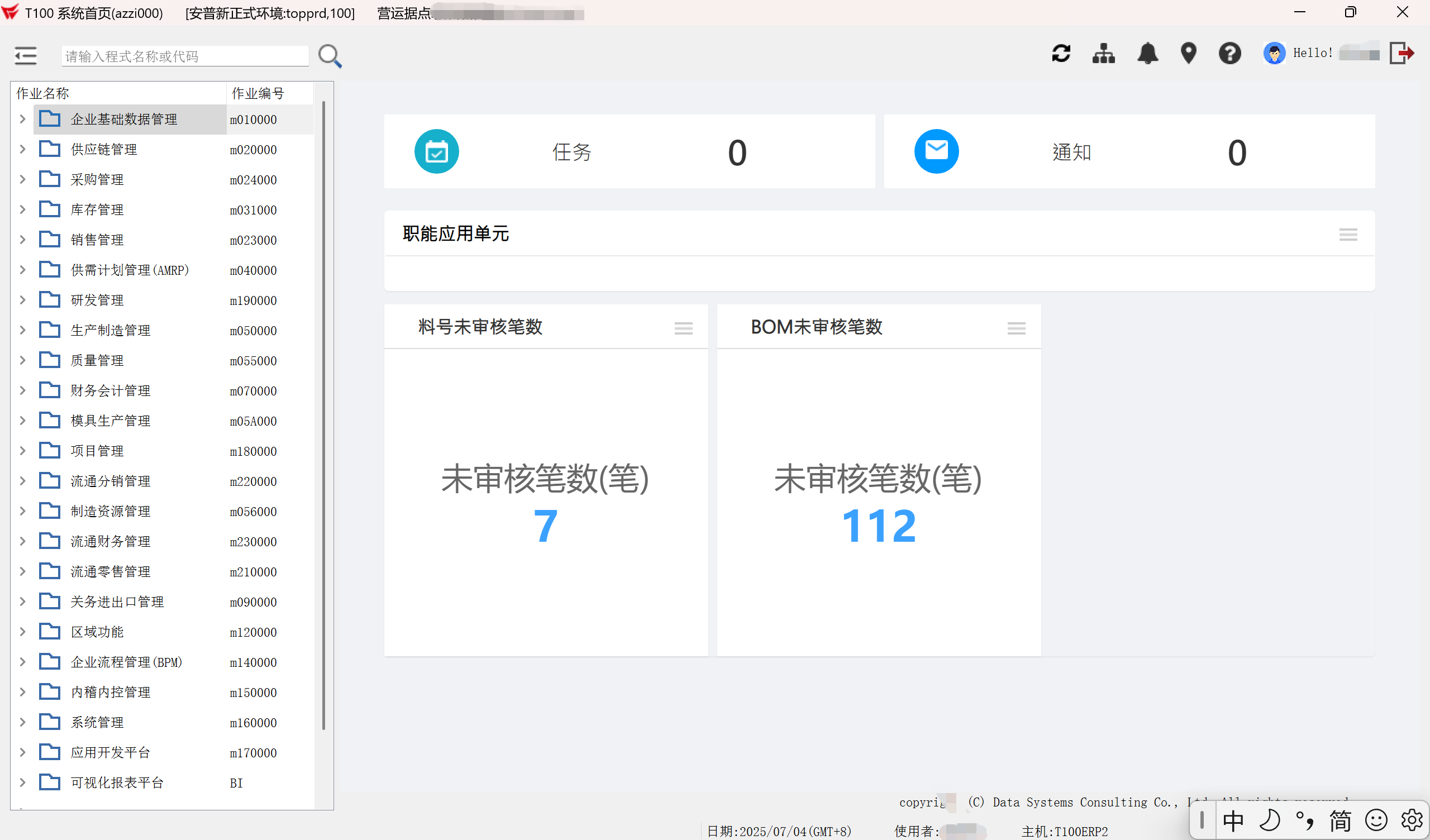The image size is (1430, 840).
Task: Expand the 系统管理 module
Action: point(22,722)
